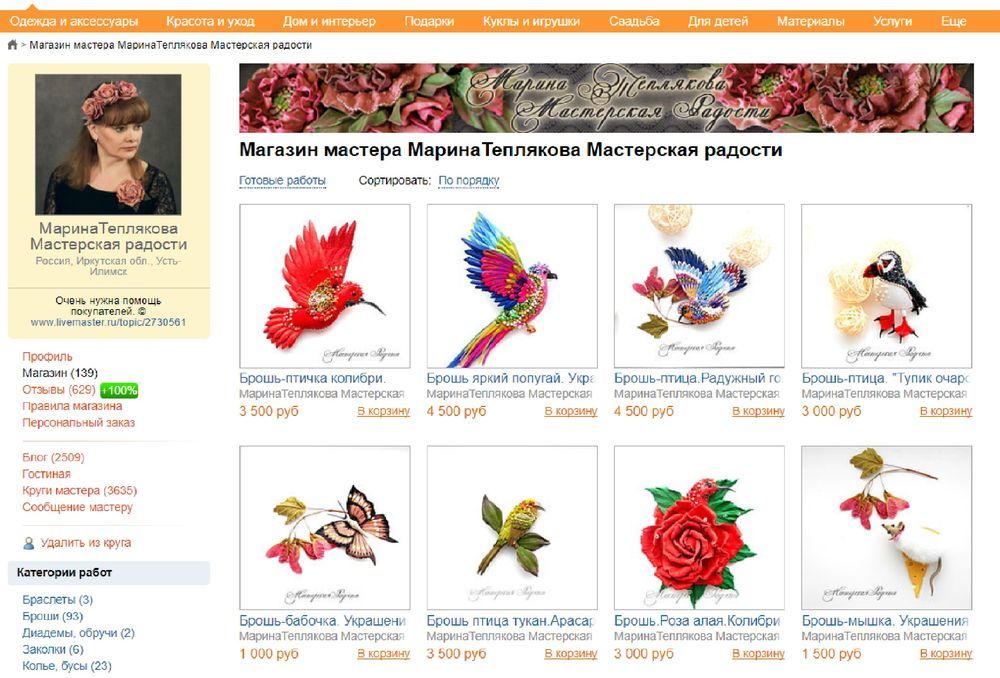Screen dimensions: 1000x678
Task: Open the butterfly brooch image
Action: [x=325, y=527]
